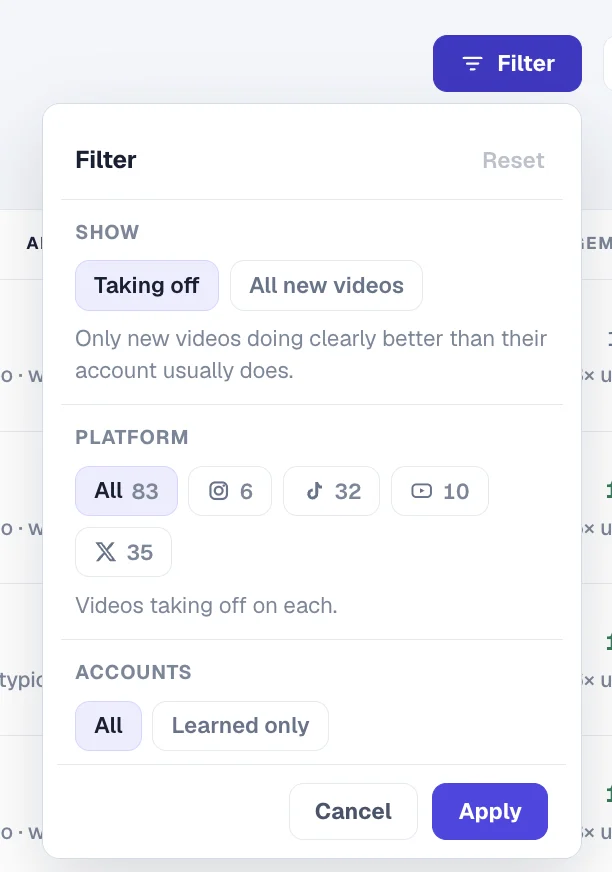
Task: Select Learned only accounts
Action: pyautogui.click(x=240, y=726)
